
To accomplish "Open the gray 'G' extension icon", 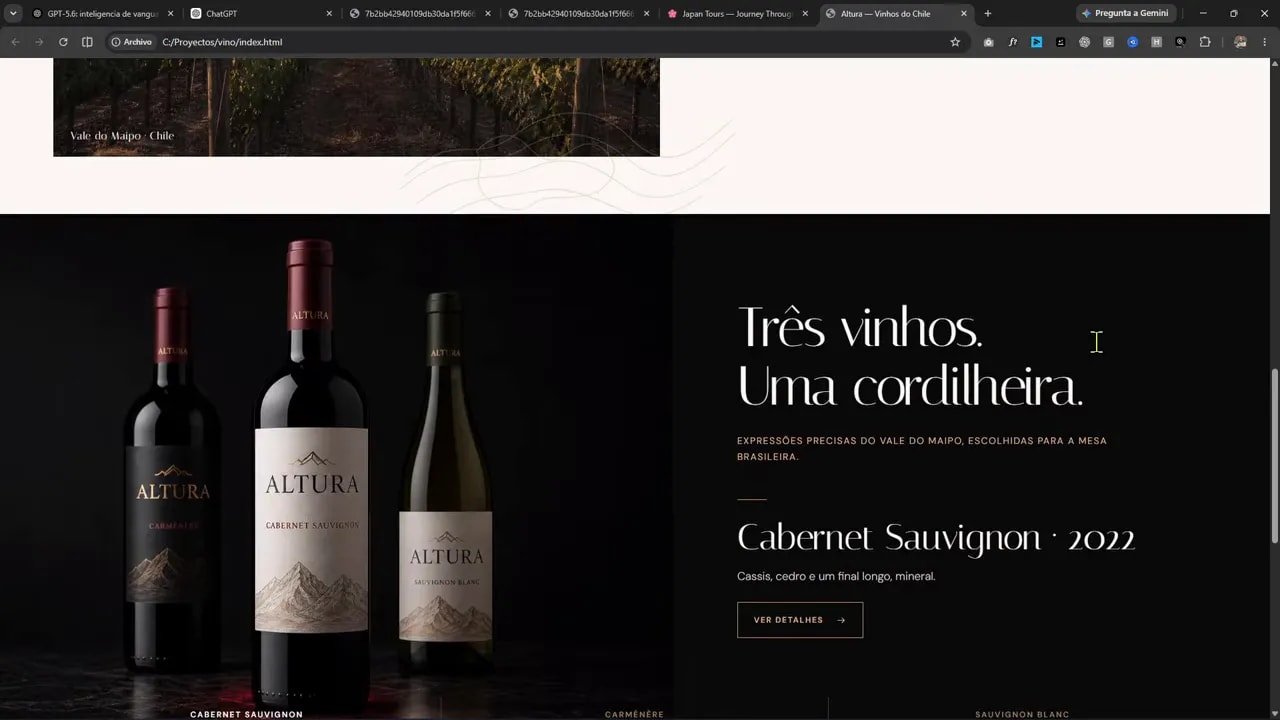I will coord(1108,42).
